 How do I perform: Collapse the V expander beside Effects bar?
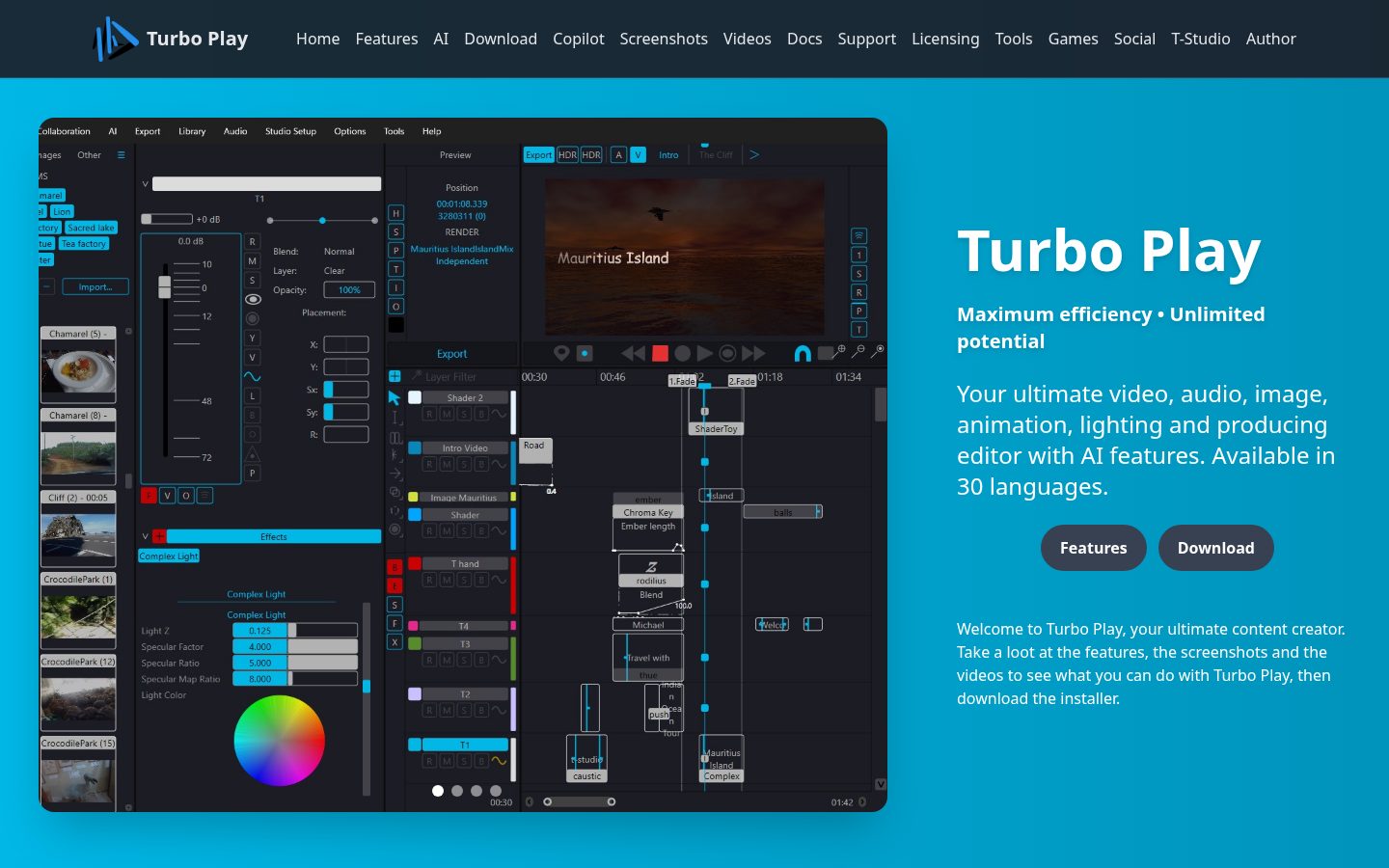point(145,536)
